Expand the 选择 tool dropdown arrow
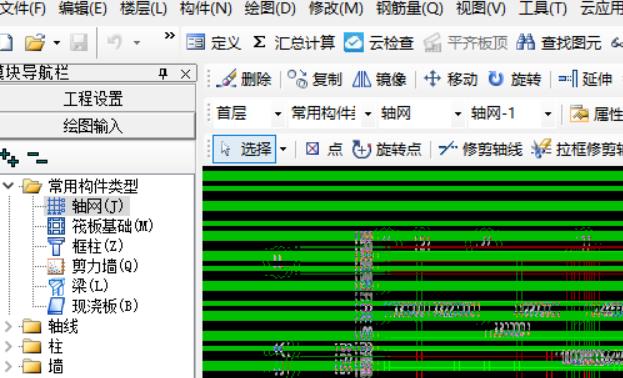Viewport: 623px width, 378px height. coord(283,149)
